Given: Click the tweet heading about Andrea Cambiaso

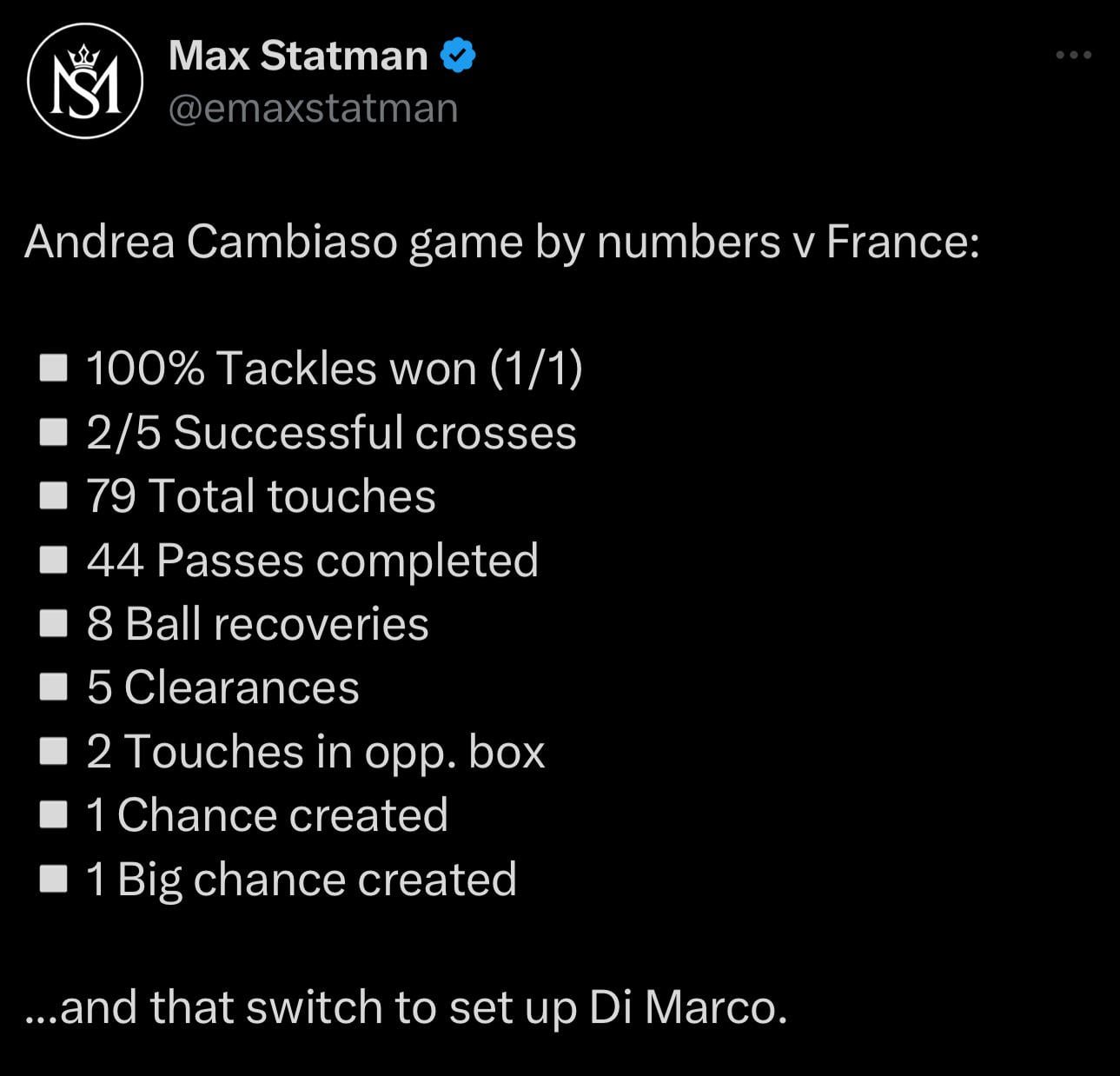Looking at the screenshot, I should pyautogui.click(x=502, y=242).
